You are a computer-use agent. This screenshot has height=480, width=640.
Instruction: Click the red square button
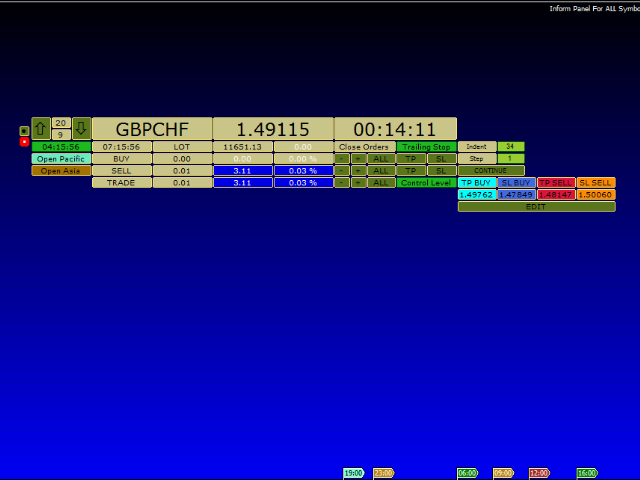(x=24, y=142)
